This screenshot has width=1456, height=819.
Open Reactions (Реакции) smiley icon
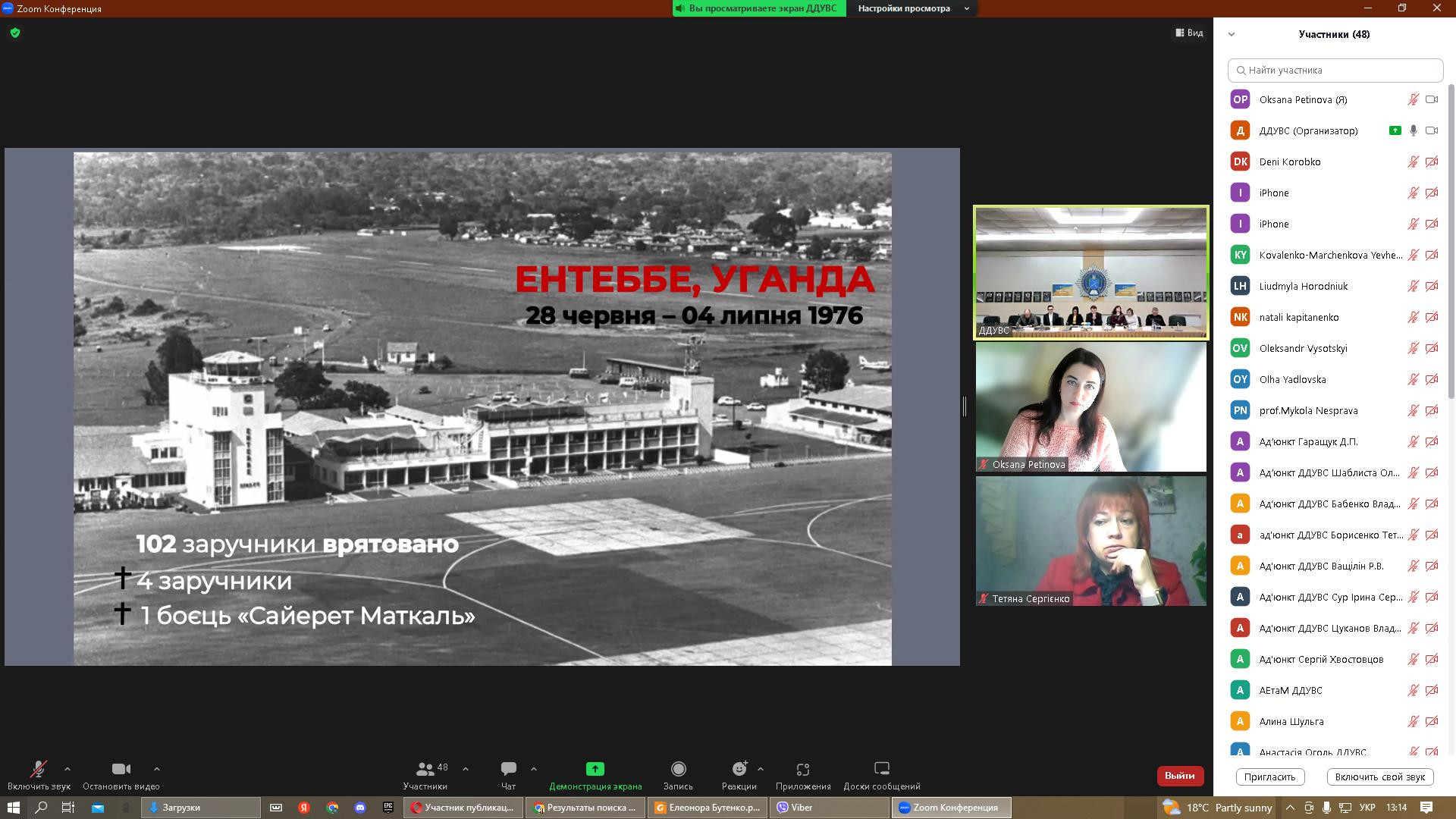click(x=739, y=769)
